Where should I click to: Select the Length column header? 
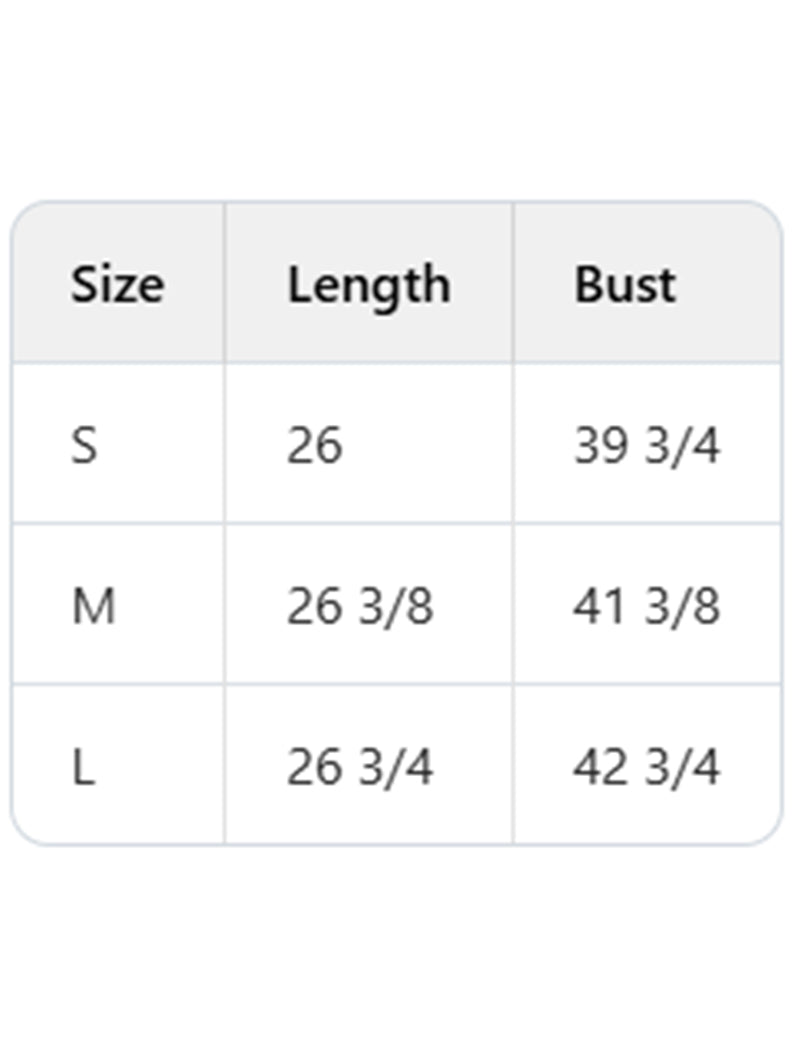point(368,285)
